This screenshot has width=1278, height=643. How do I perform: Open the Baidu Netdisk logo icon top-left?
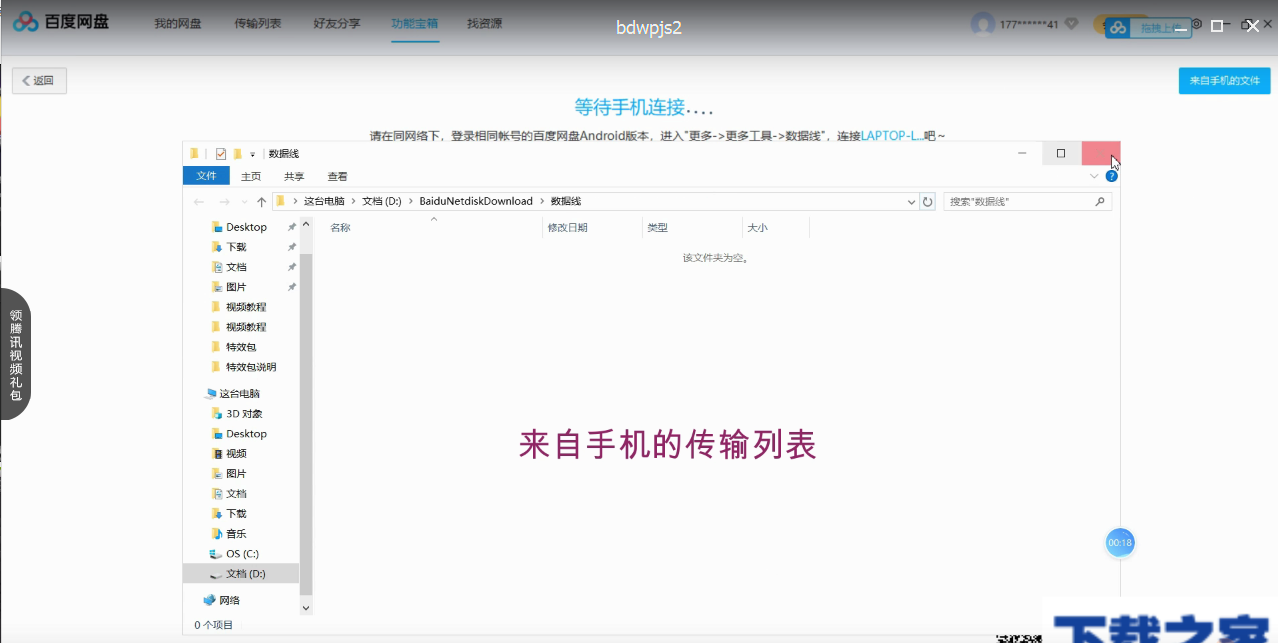pyautogui.click(x=24, y=21)
